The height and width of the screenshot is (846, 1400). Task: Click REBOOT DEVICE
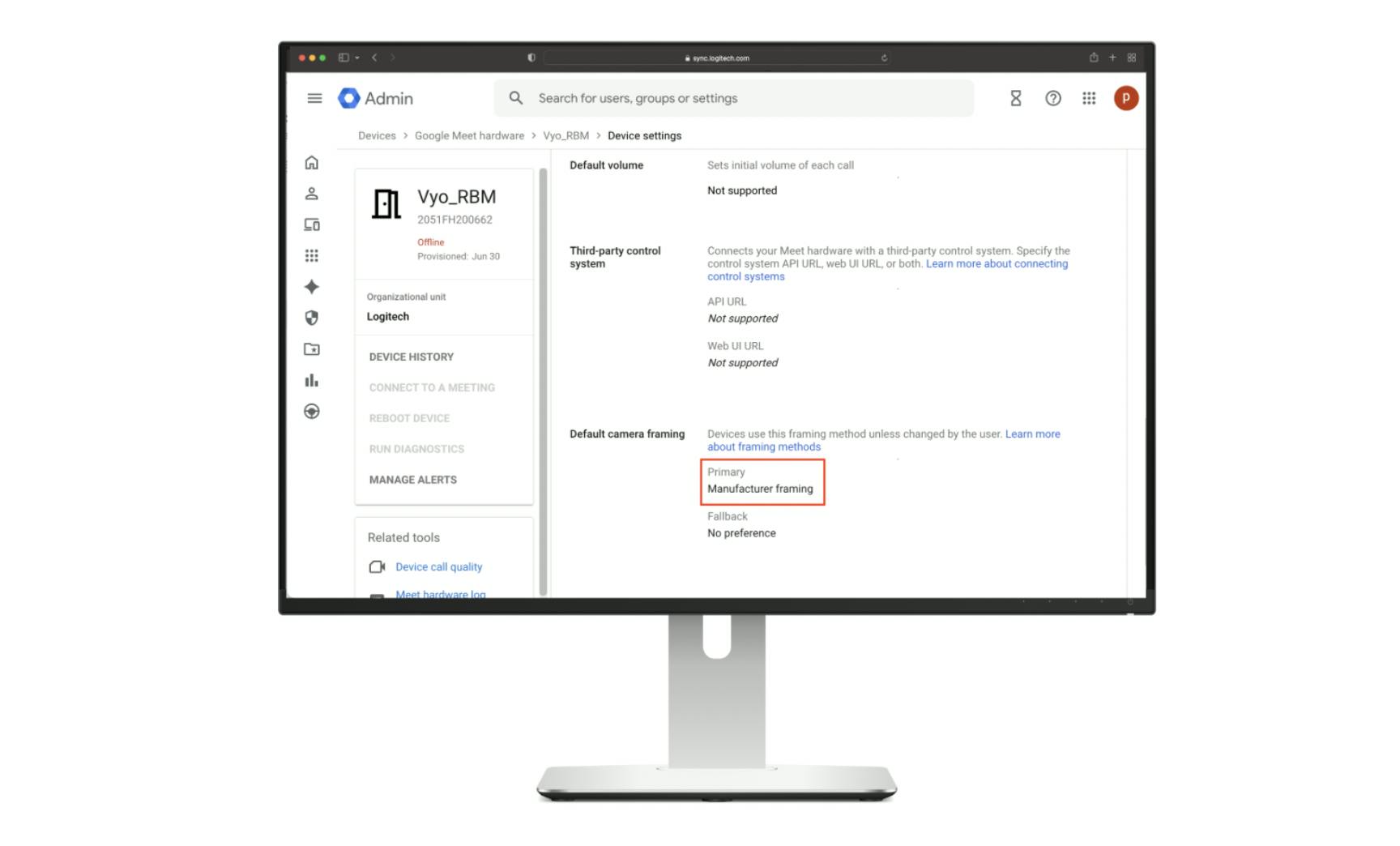click(x=409, y=418)
